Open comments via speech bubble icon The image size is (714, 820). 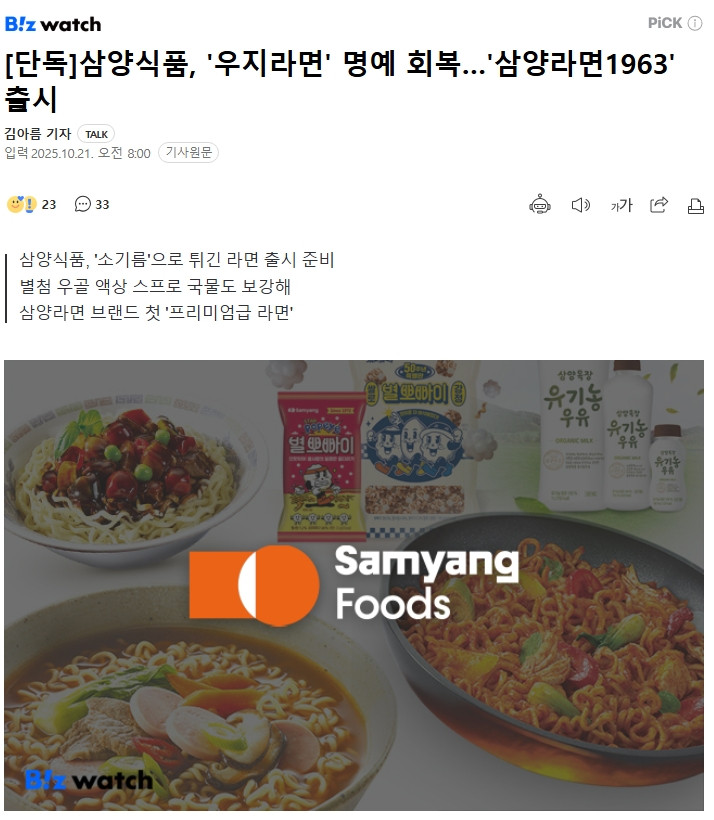click(x=83, y=204)
